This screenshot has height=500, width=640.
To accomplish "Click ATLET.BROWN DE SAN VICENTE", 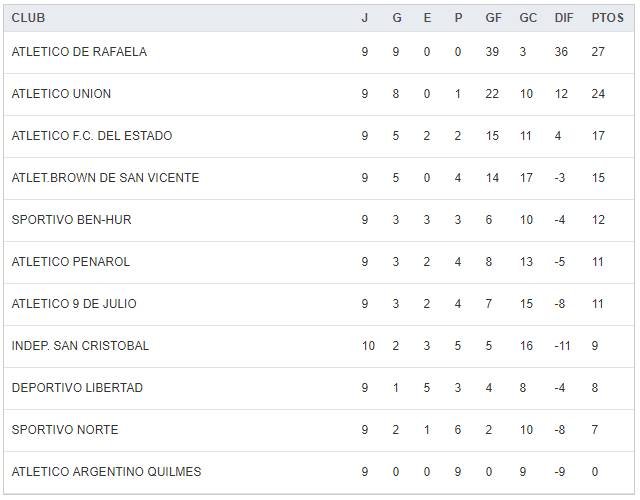I will tap(105, 178).
